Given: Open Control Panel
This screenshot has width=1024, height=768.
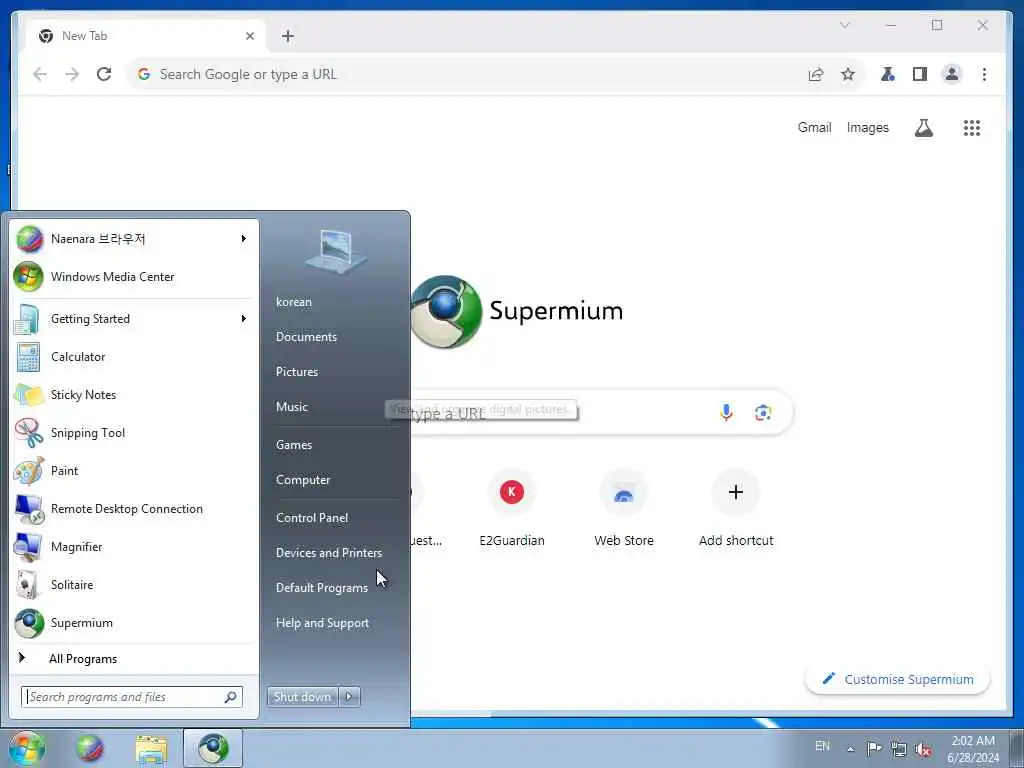Looking at the screenshot, I should tap(312, 518).
